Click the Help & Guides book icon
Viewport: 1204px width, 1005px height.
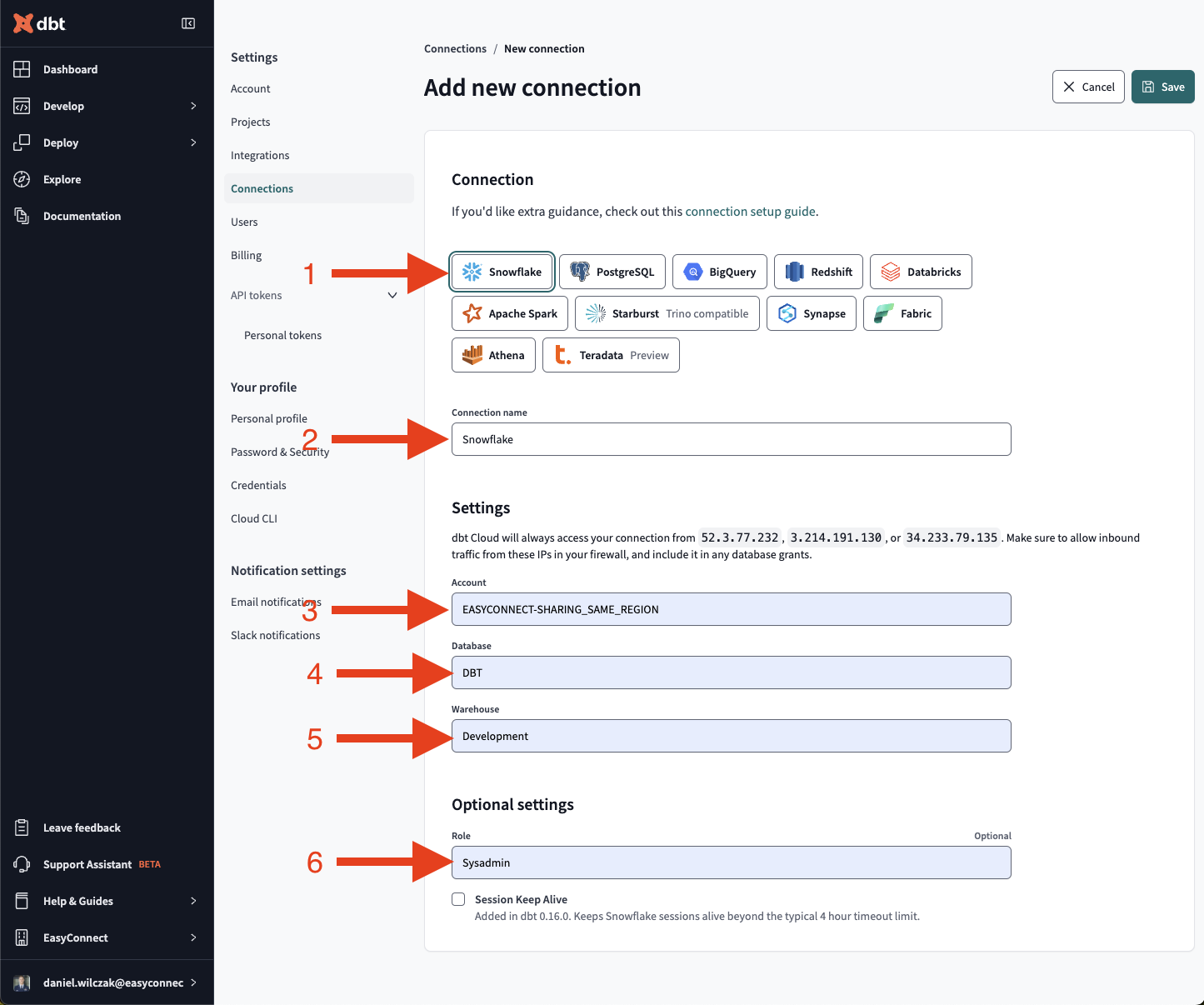tap(22, 901)
